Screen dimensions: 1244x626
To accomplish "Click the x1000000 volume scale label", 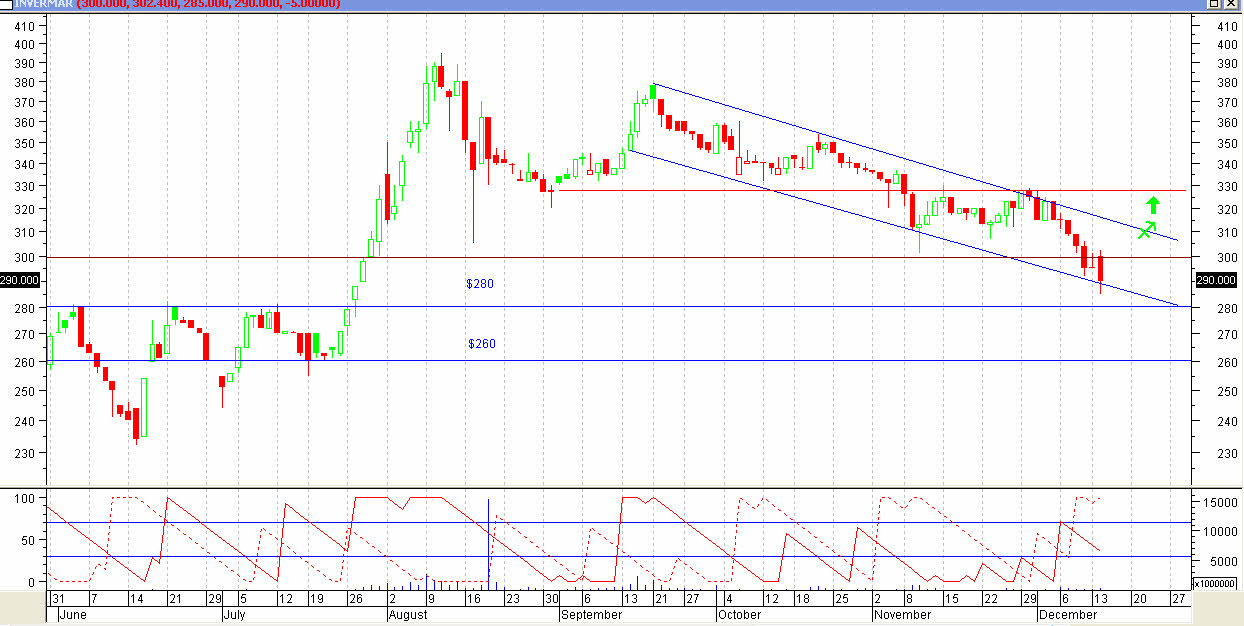I will click(1217, 583).
